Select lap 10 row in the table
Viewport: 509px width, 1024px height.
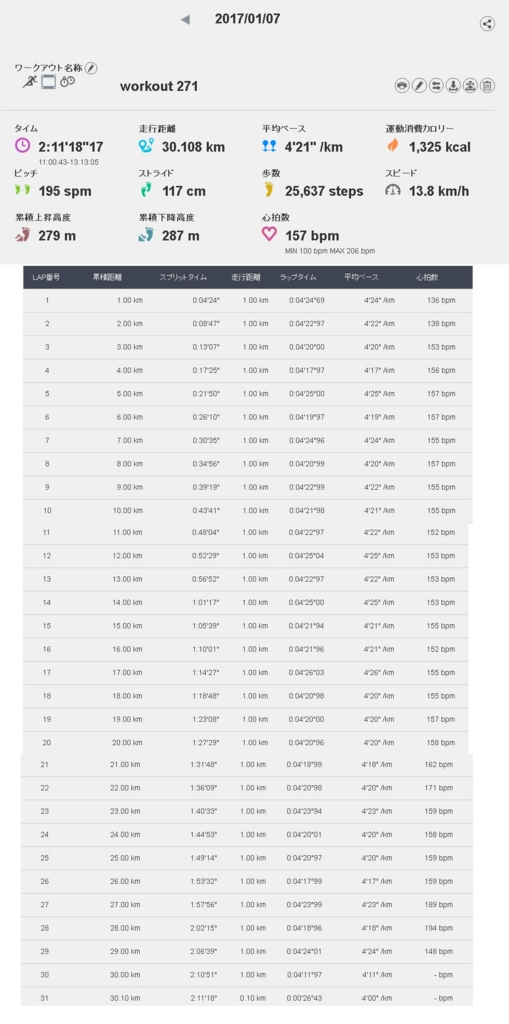click(x=248, y=511)
